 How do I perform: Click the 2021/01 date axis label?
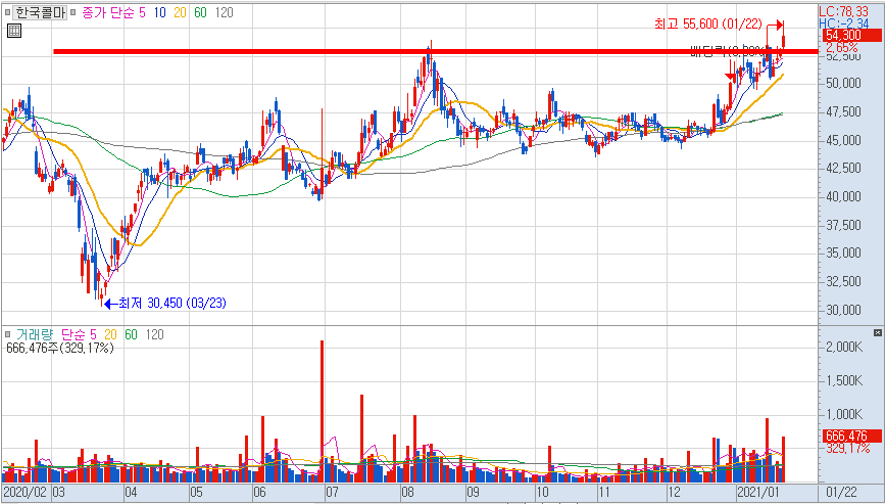point(760,492)
